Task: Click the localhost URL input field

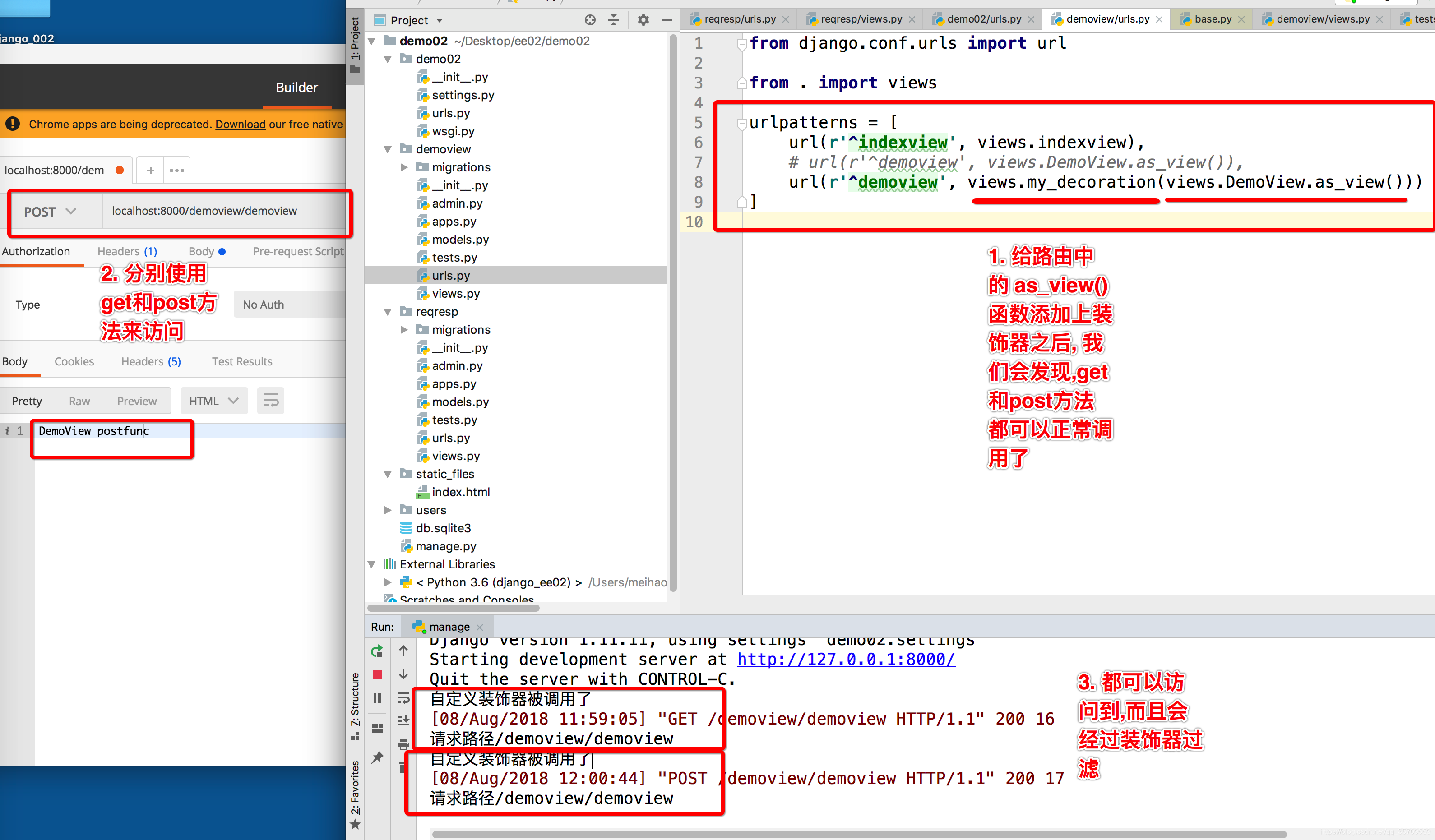Action: 224,210
